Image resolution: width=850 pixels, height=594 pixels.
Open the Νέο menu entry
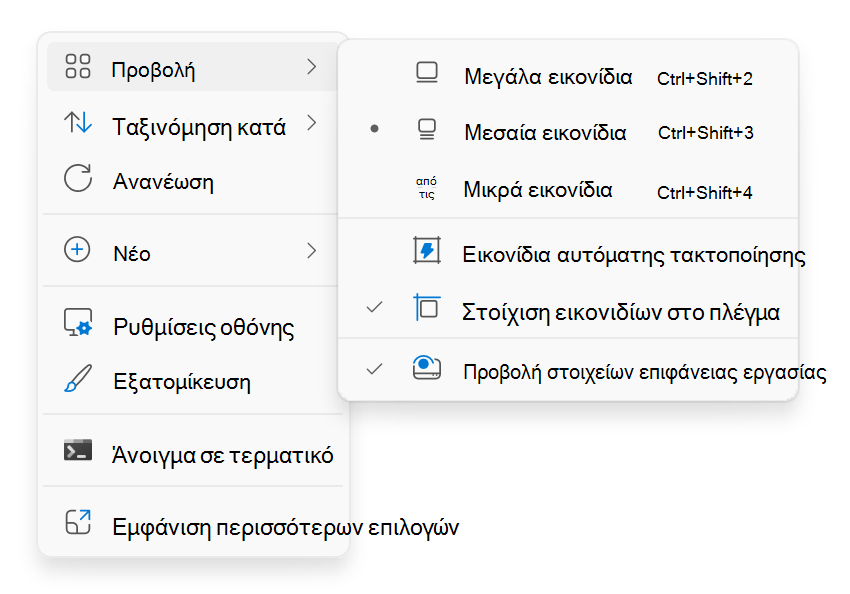click(x=192, y=250)
